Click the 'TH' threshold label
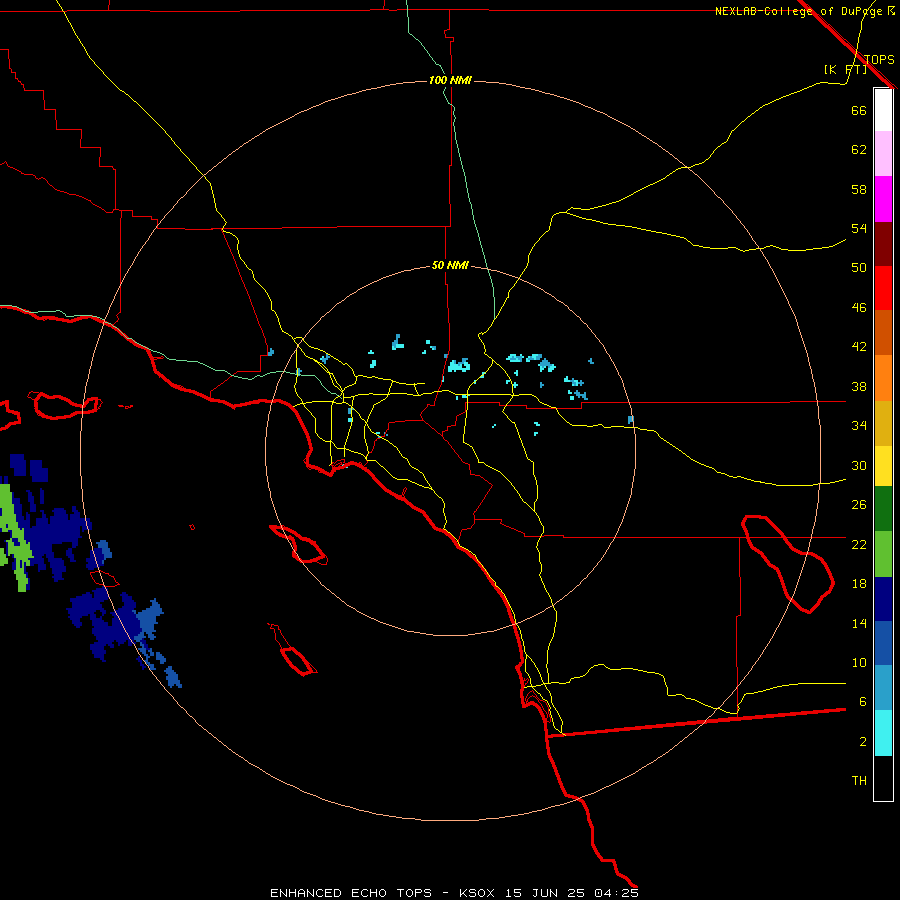Viewport: 900px width, 900px height. (x=859, y=781)
